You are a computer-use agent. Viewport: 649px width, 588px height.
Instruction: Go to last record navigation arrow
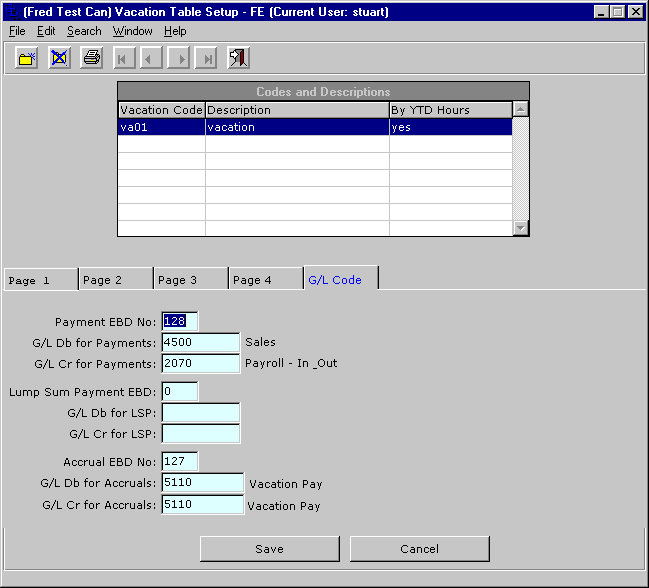click(208, 59)
